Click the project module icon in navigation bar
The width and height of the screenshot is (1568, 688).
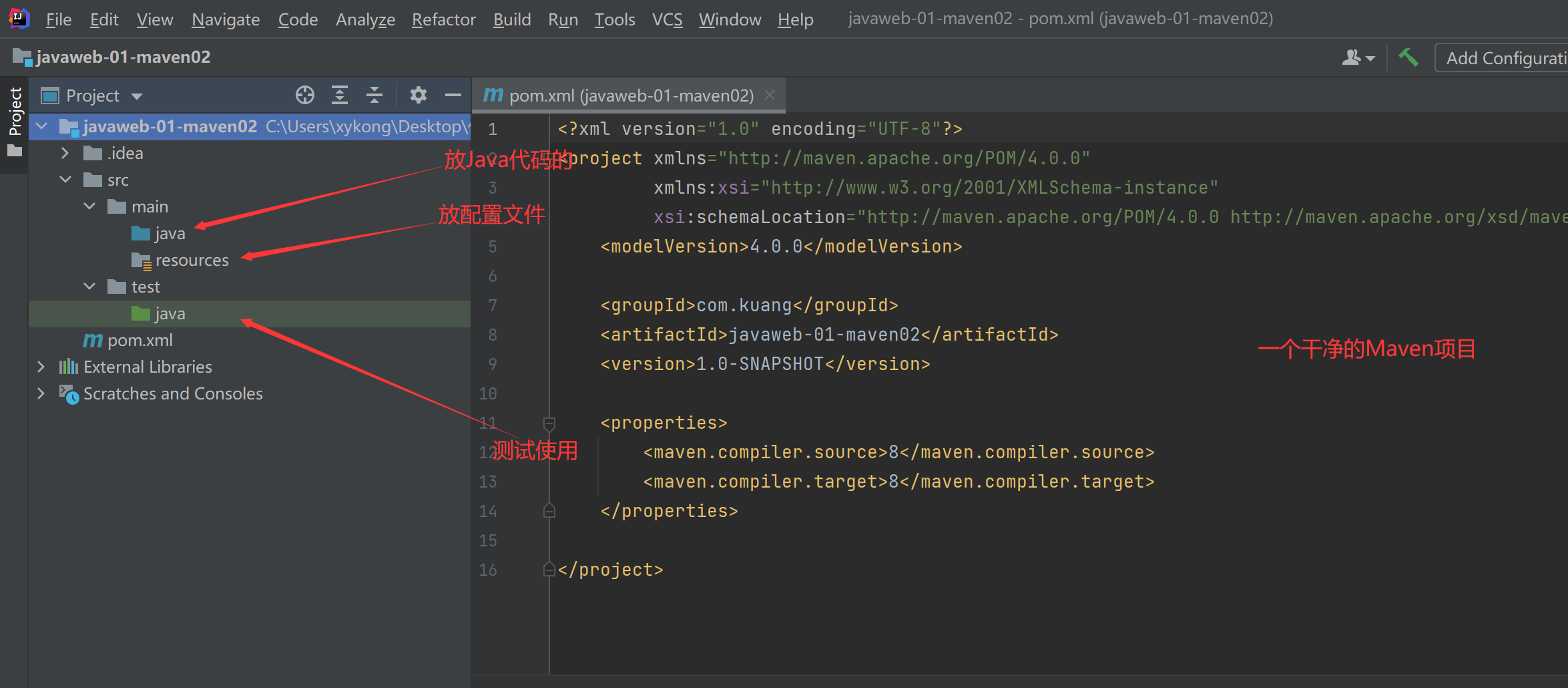click(x=22, y=57)
